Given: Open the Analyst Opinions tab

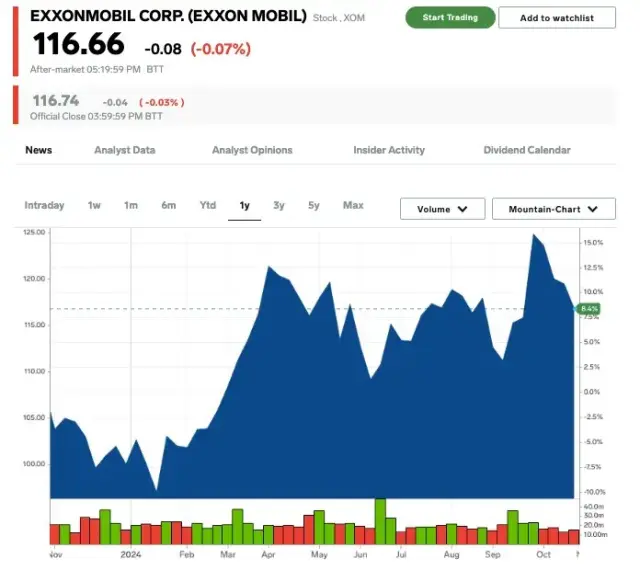Looking at the screenshot, I should click(252, 150).
